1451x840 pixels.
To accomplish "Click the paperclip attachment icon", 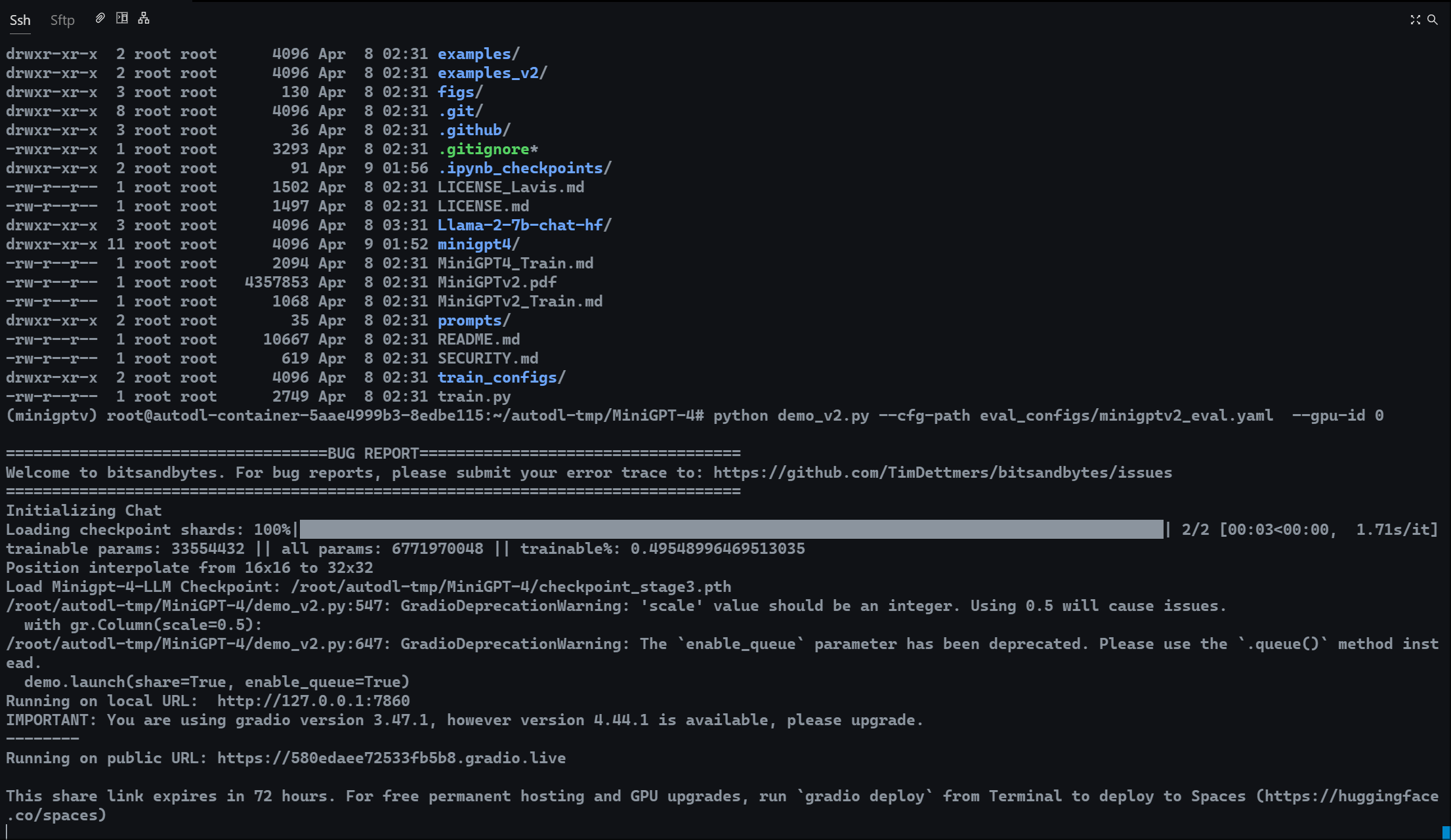I will click(x=100, y=18).
